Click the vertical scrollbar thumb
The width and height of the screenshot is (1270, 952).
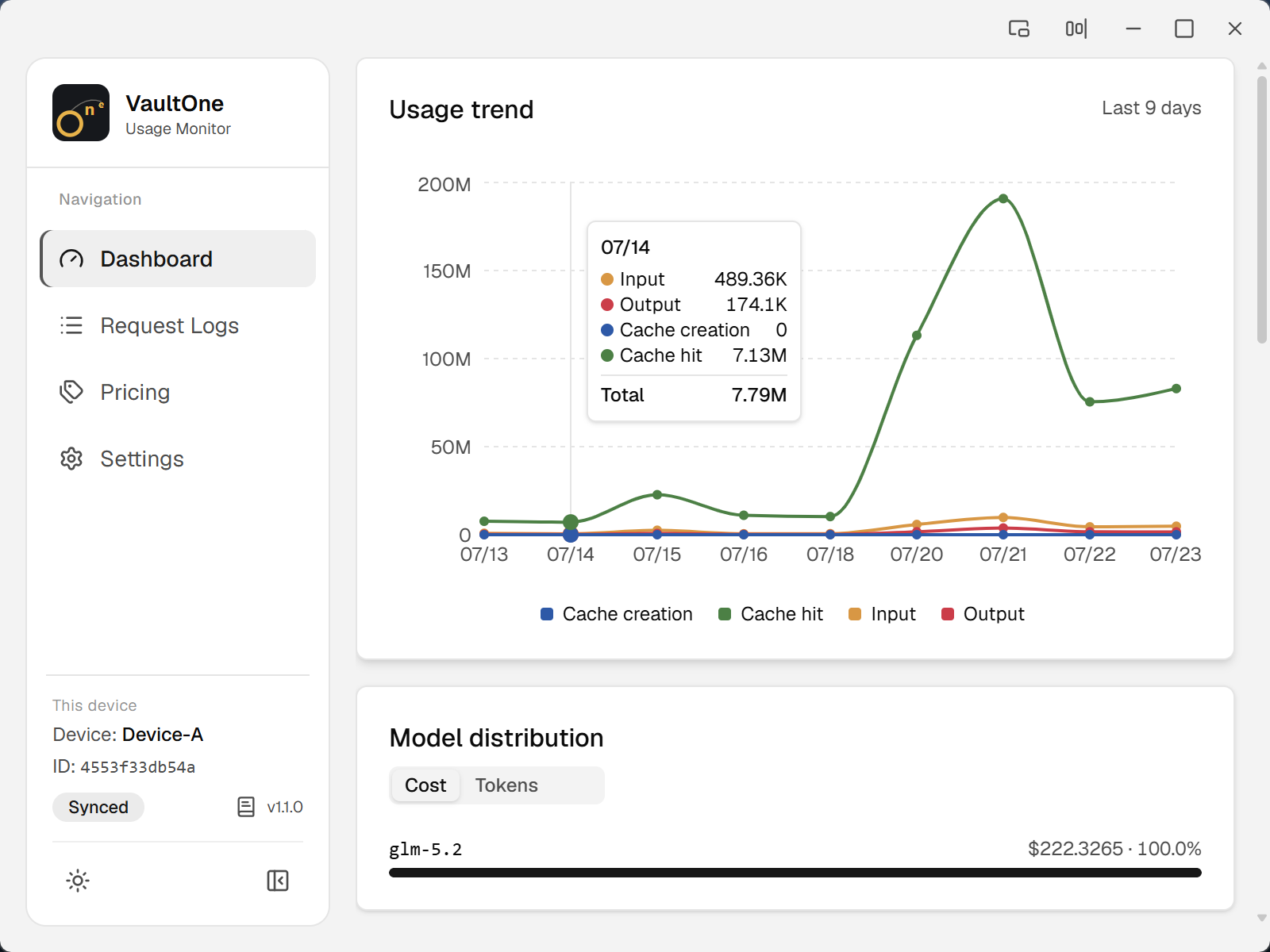1262,209
